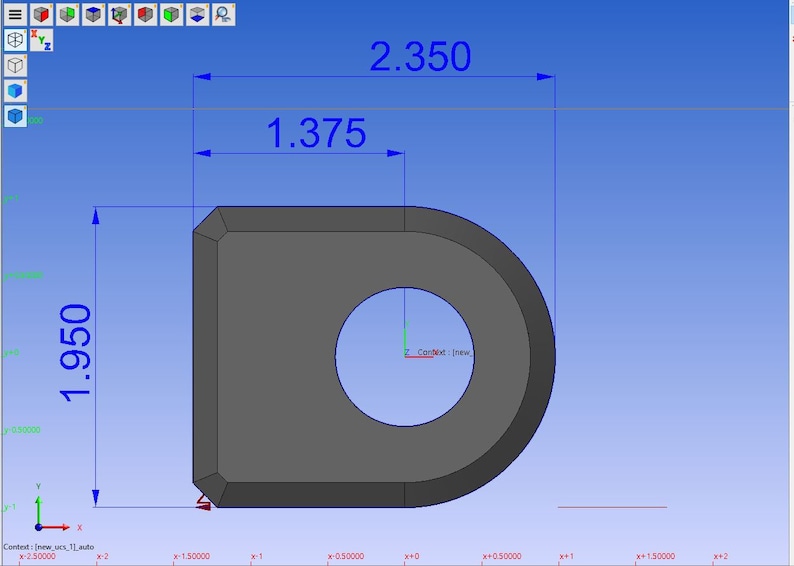Screen dimensions: 794x566
Task: Open the hamburger menu button
Action: (x=15, y=15)
